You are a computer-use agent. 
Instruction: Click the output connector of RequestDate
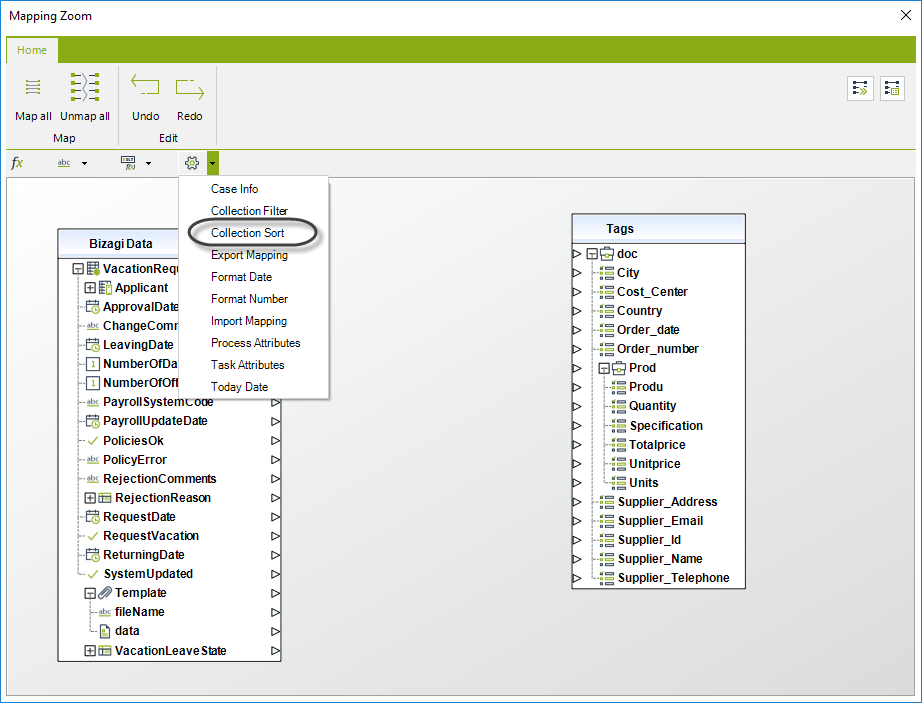(x=275, y=517)
